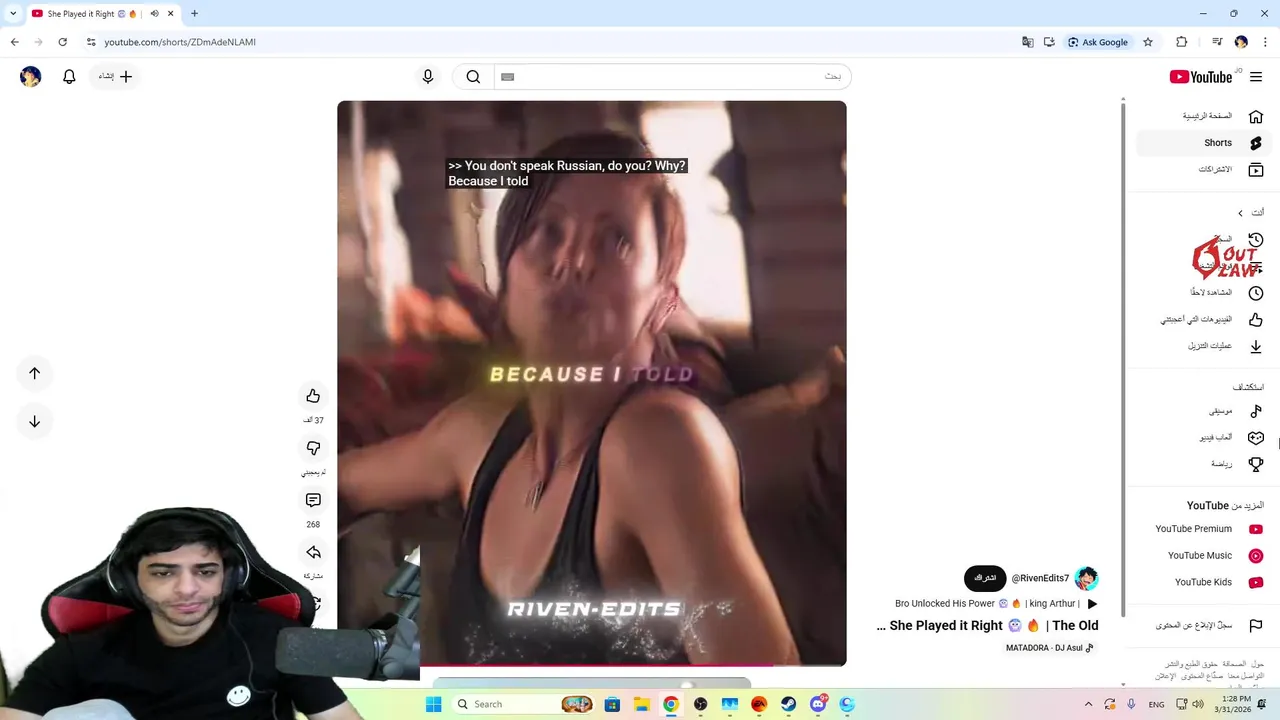Open History in the sidebar
This screenshot has width=1280, height=720.
click(1203, 240)
